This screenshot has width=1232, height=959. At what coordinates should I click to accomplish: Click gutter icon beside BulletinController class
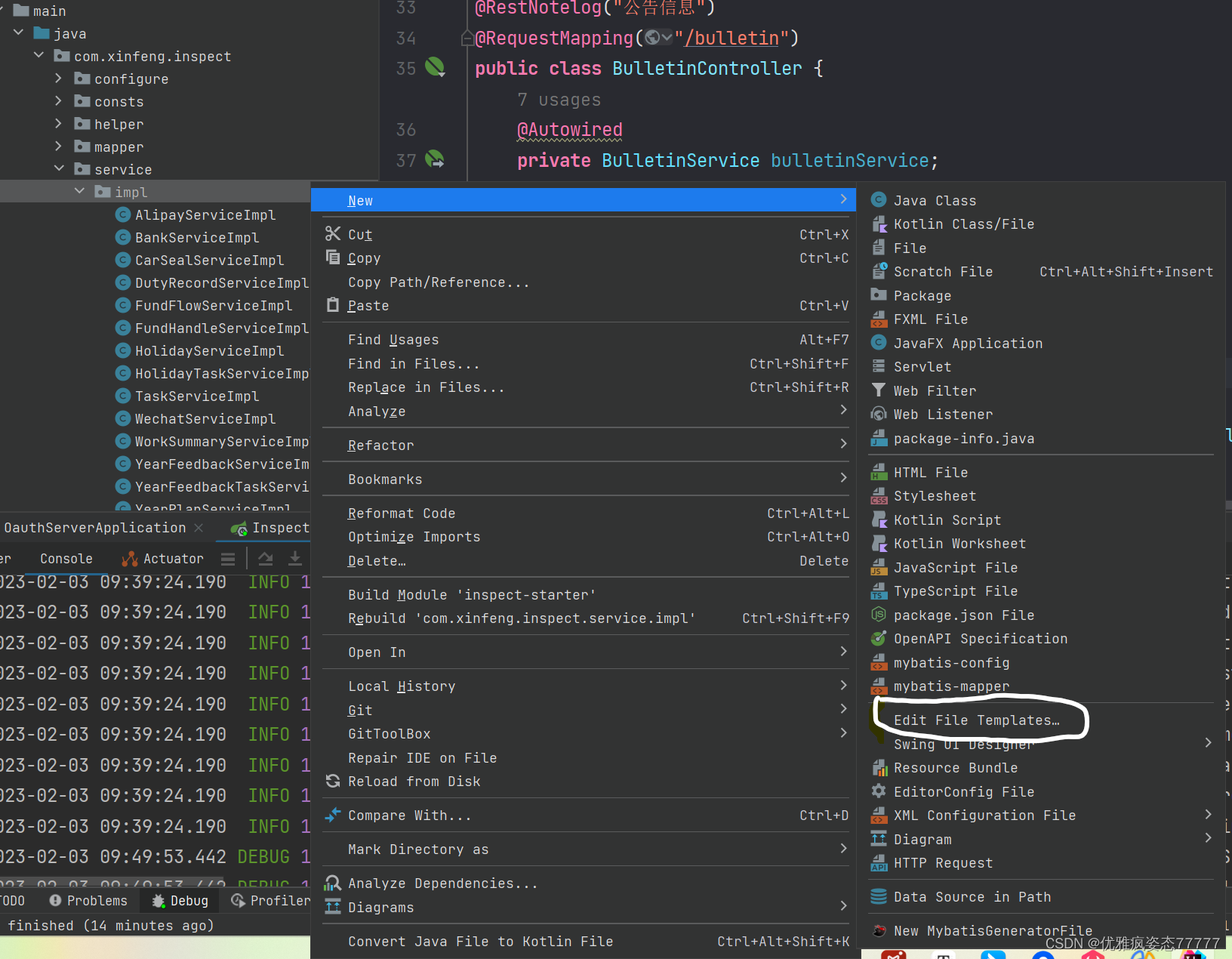[x=435, y=67]
